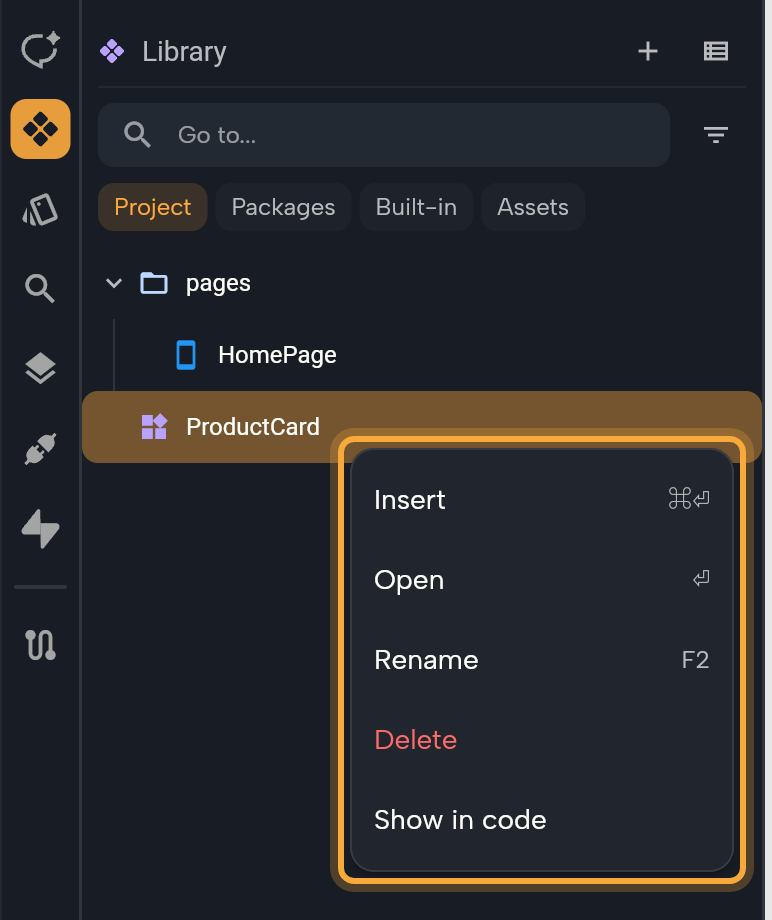Select the ProductCard tree row
The image size is (772, 920).
point(422,427)
